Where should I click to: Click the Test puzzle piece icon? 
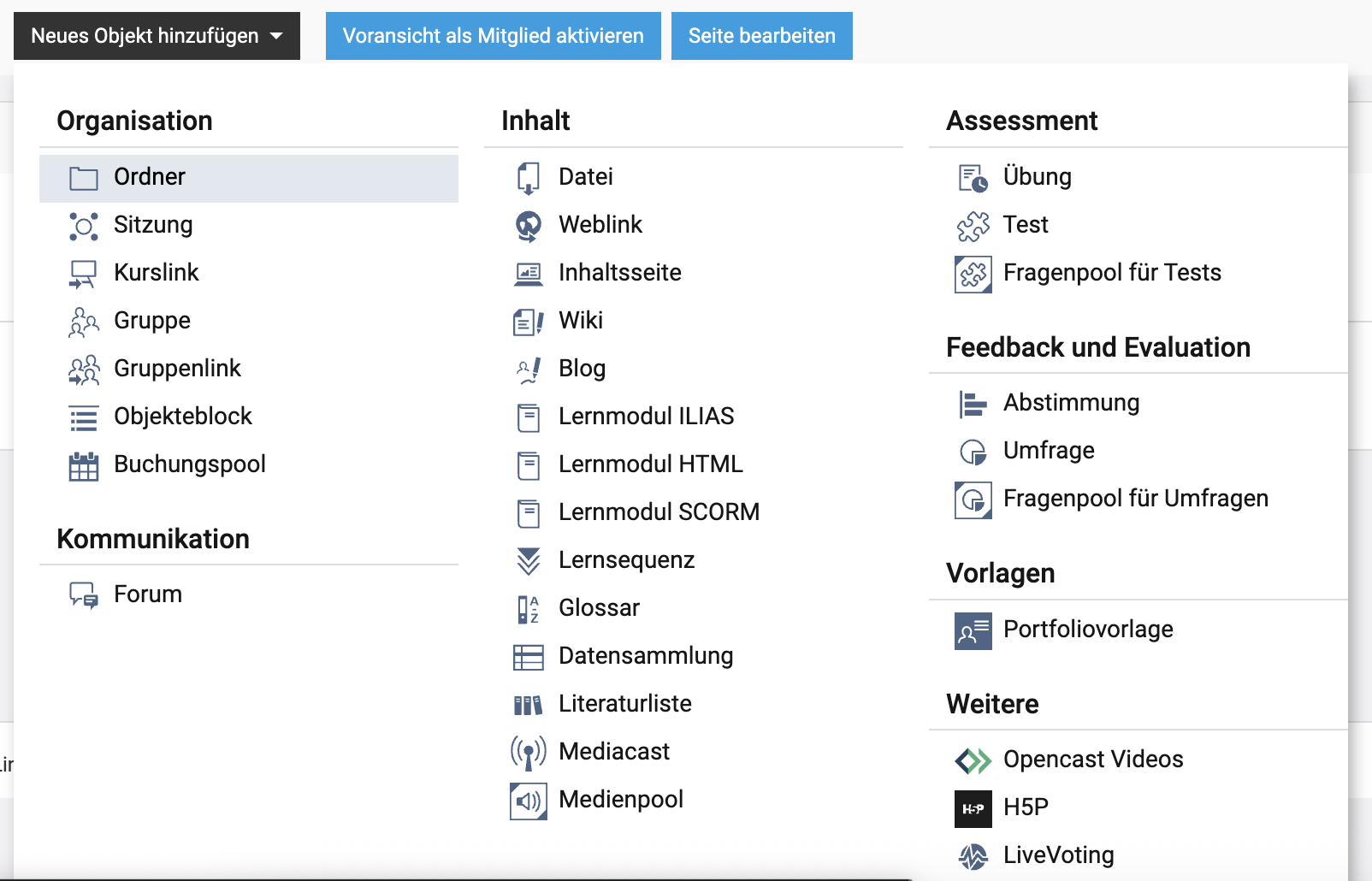(x=973, y=226)
